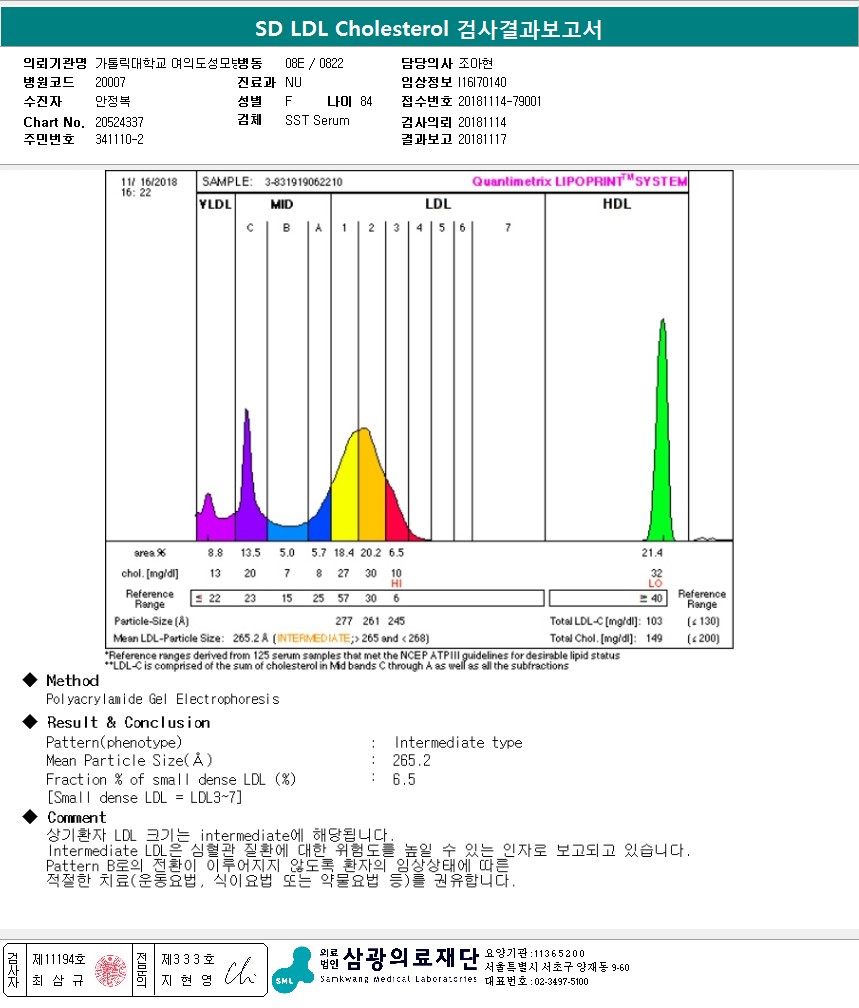The width and height of the screenshot is (859, 1008).
Task: Select the Intermediate type pattern result
Action: coord(458,742)
